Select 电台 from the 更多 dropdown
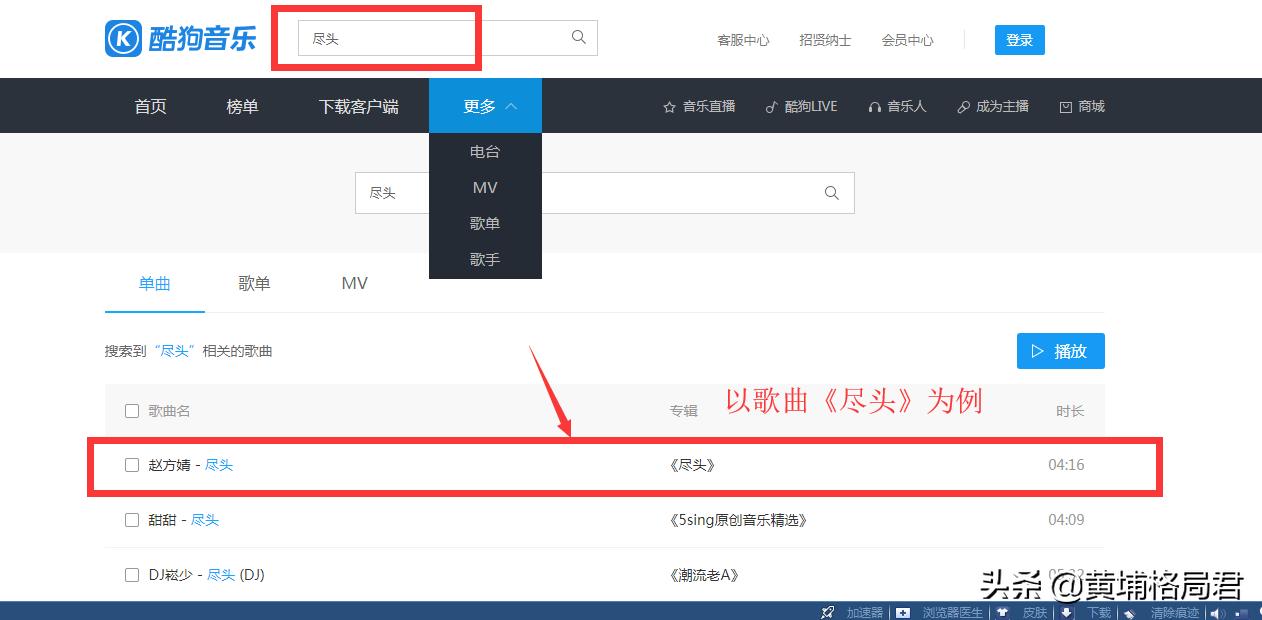 pyautogui.click(x=485, y=152)
